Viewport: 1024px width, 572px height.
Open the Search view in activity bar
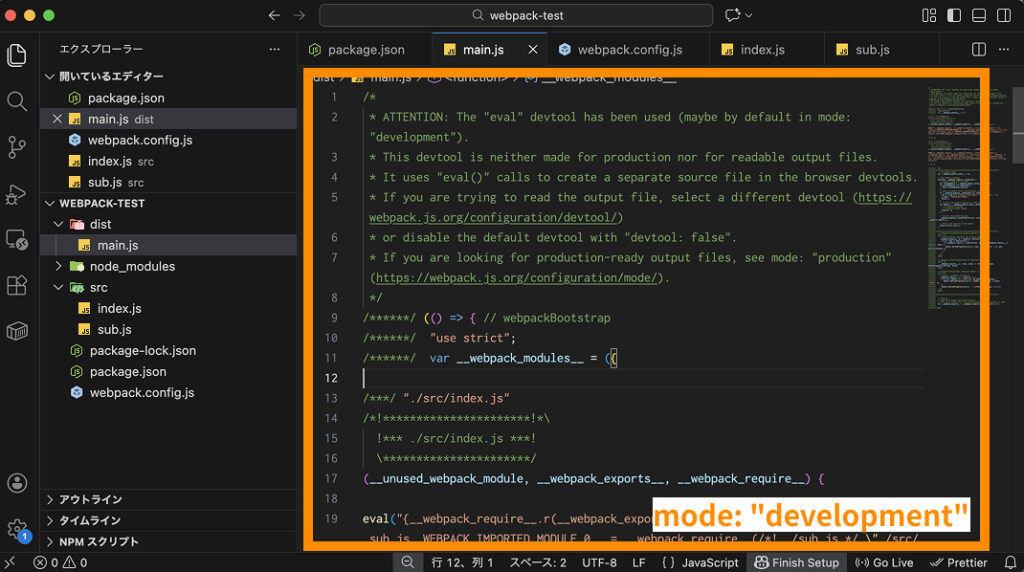pos(17,101)
